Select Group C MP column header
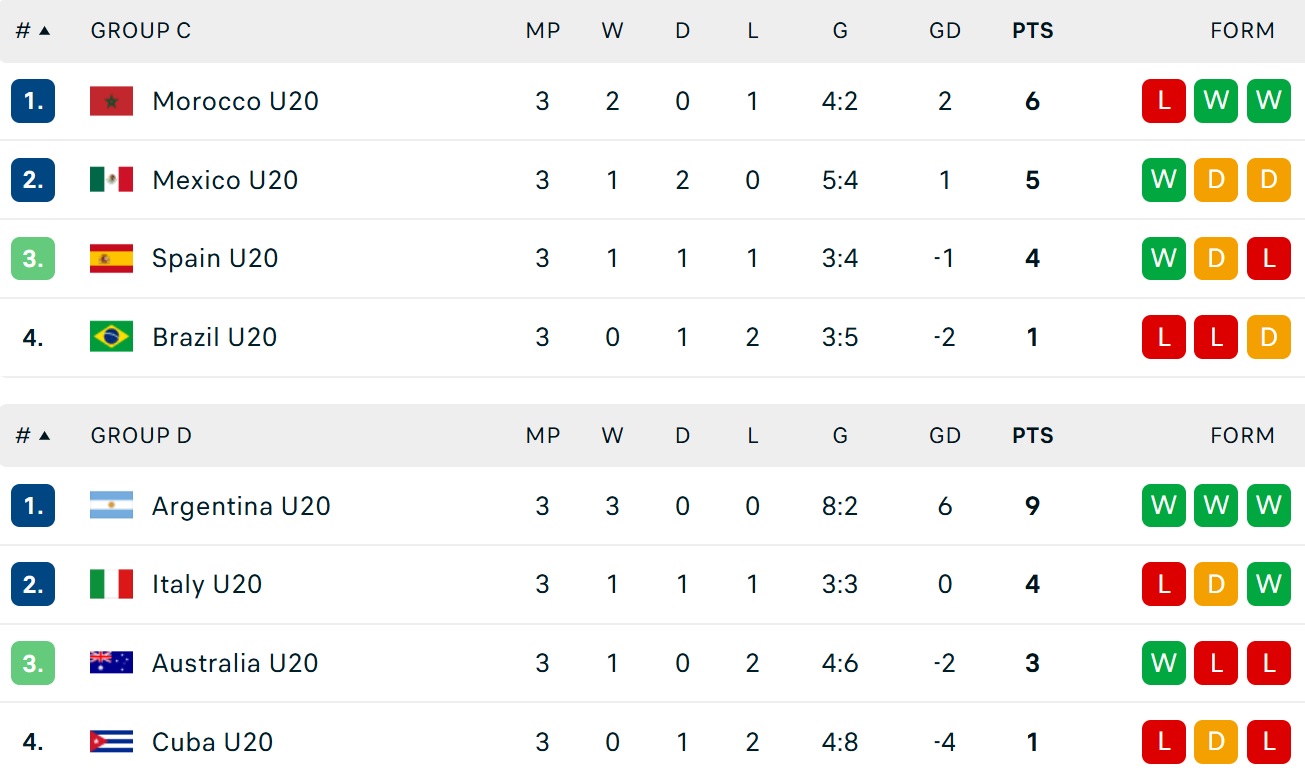This screenshot has width=1305, height=777. pos(542,31)
